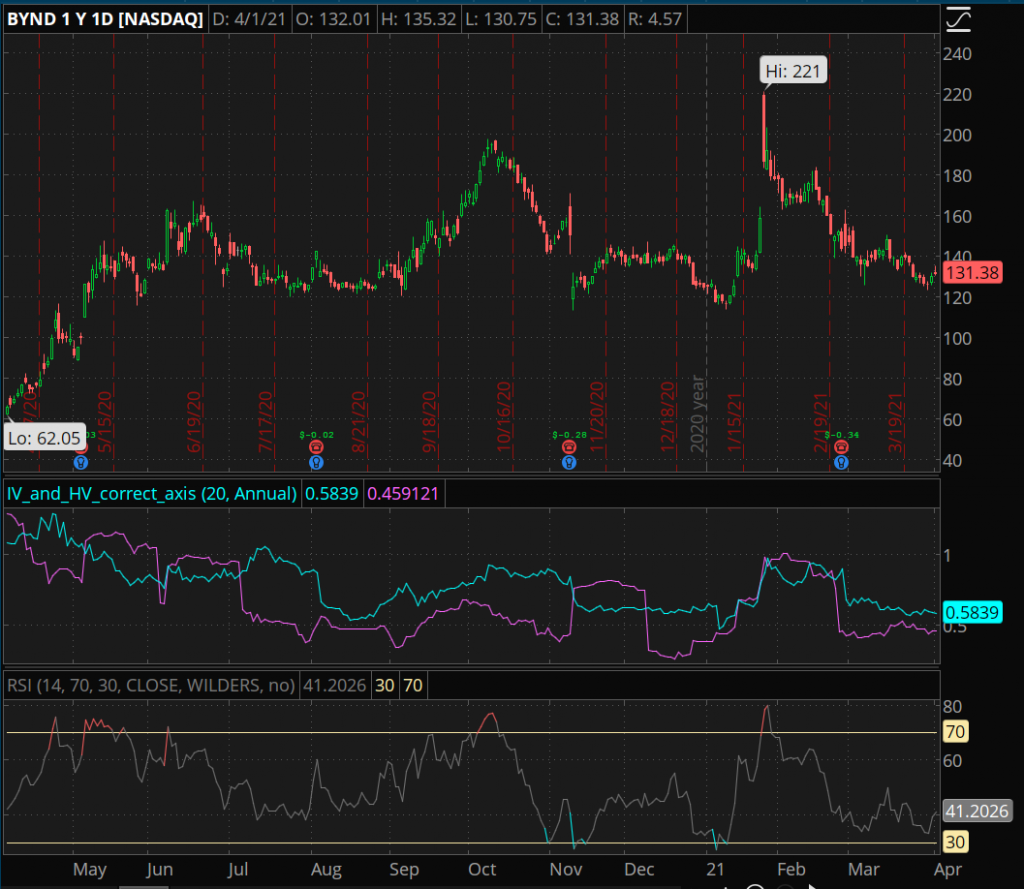The height and width of the screenshot is (889, 1024).
Task: Click Feb on the time axis
Action: point(791,869)
